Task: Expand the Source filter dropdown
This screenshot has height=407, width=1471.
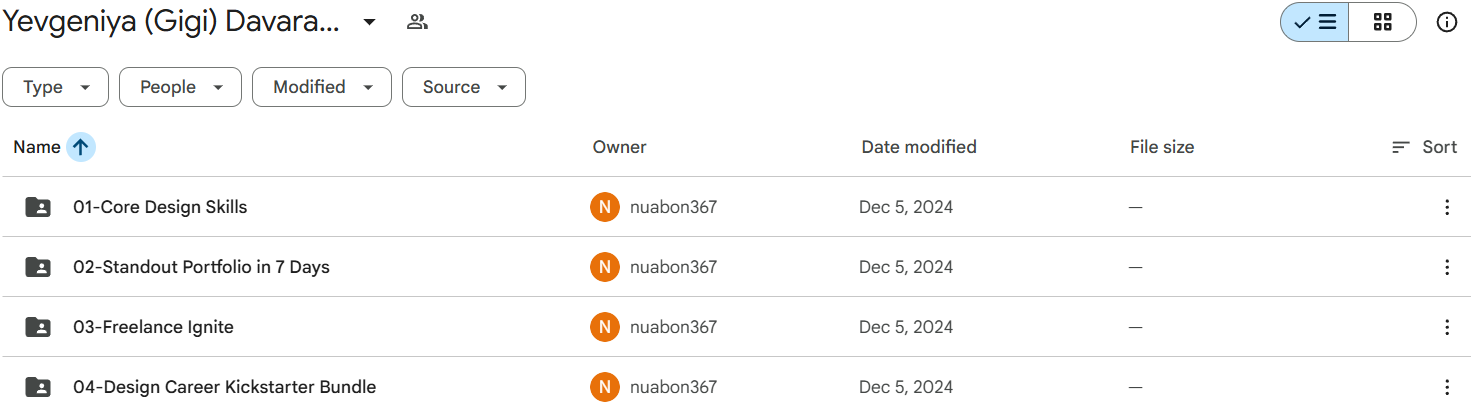Action: (463, 87)
